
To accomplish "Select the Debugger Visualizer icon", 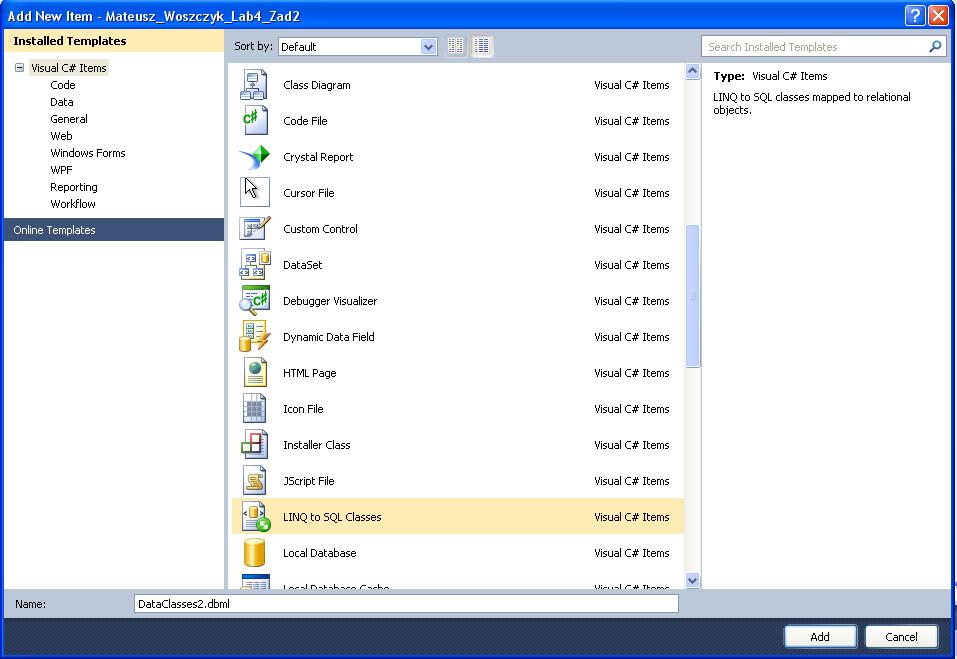I will (254, 301).
